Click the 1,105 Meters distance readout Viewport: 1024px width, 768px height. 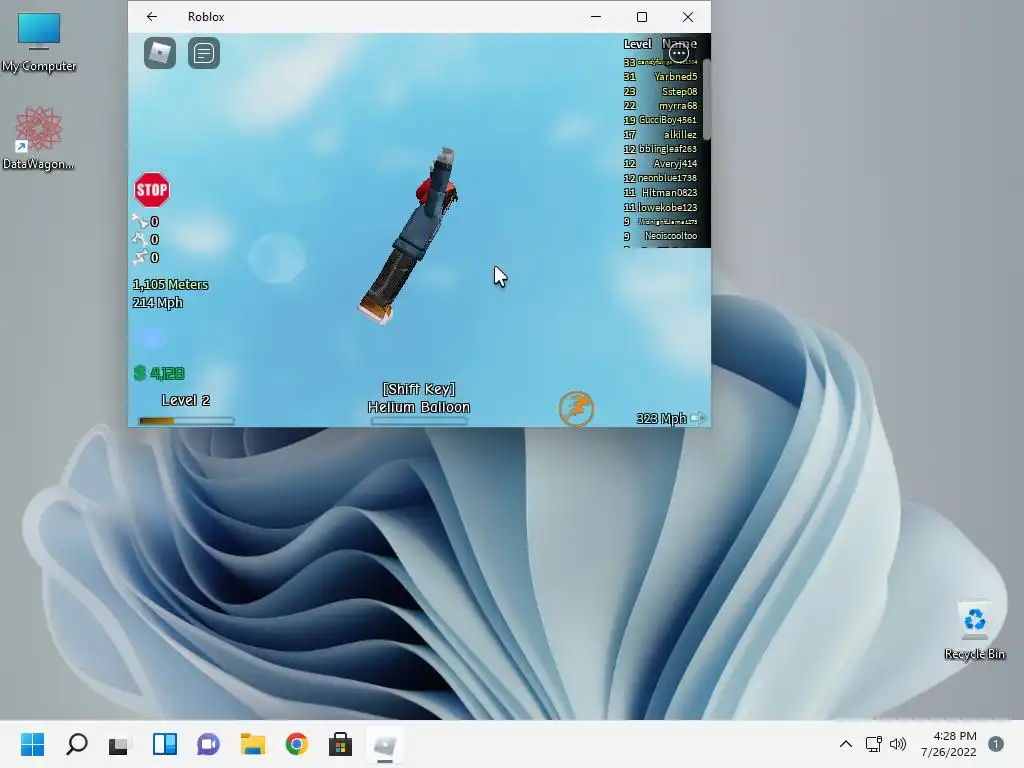pyautogui.click(x=170, y=285)
